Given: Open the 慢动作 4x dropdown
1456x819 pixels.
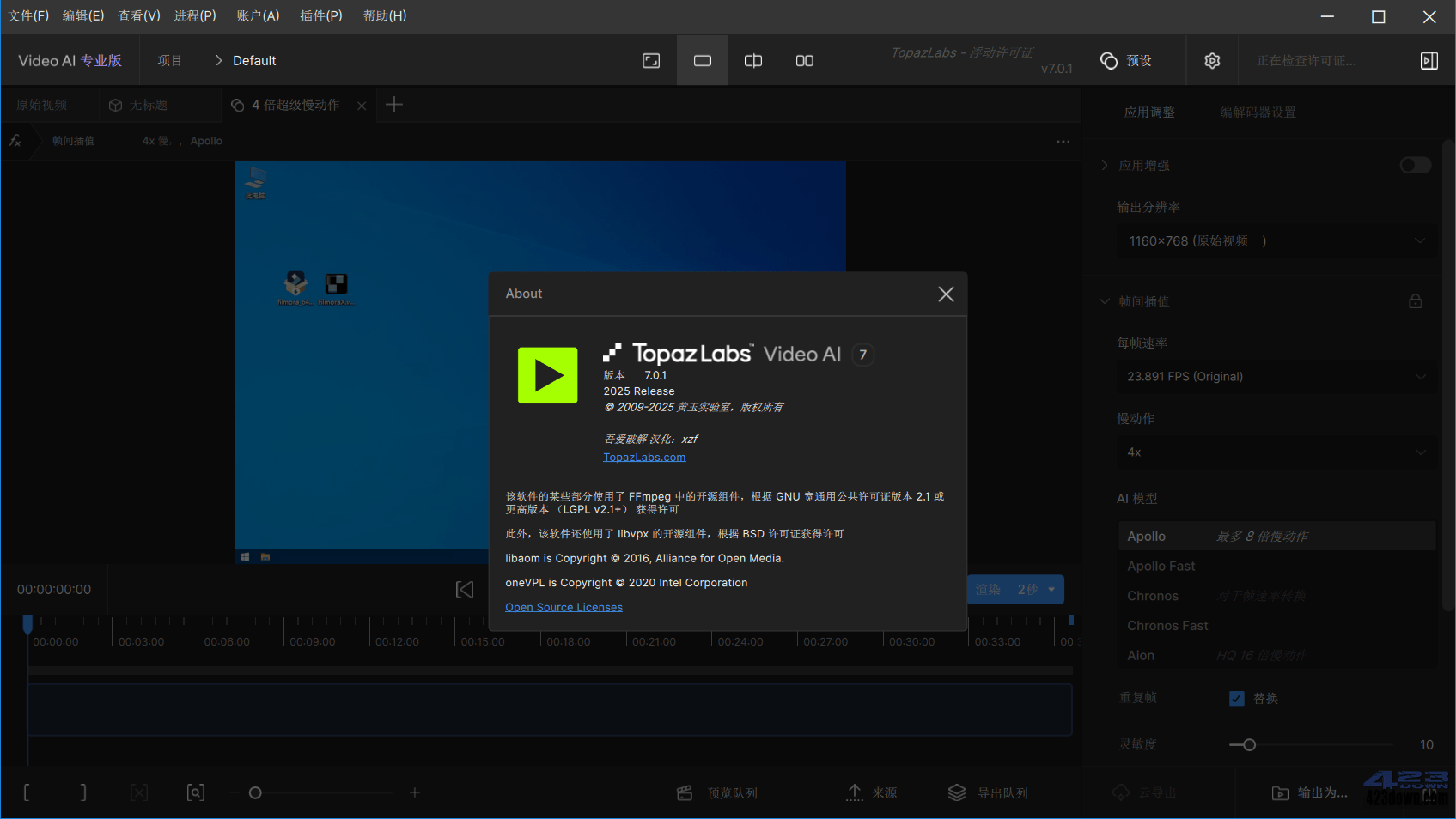Looking at the screenshot, I should pos(1276,452).
